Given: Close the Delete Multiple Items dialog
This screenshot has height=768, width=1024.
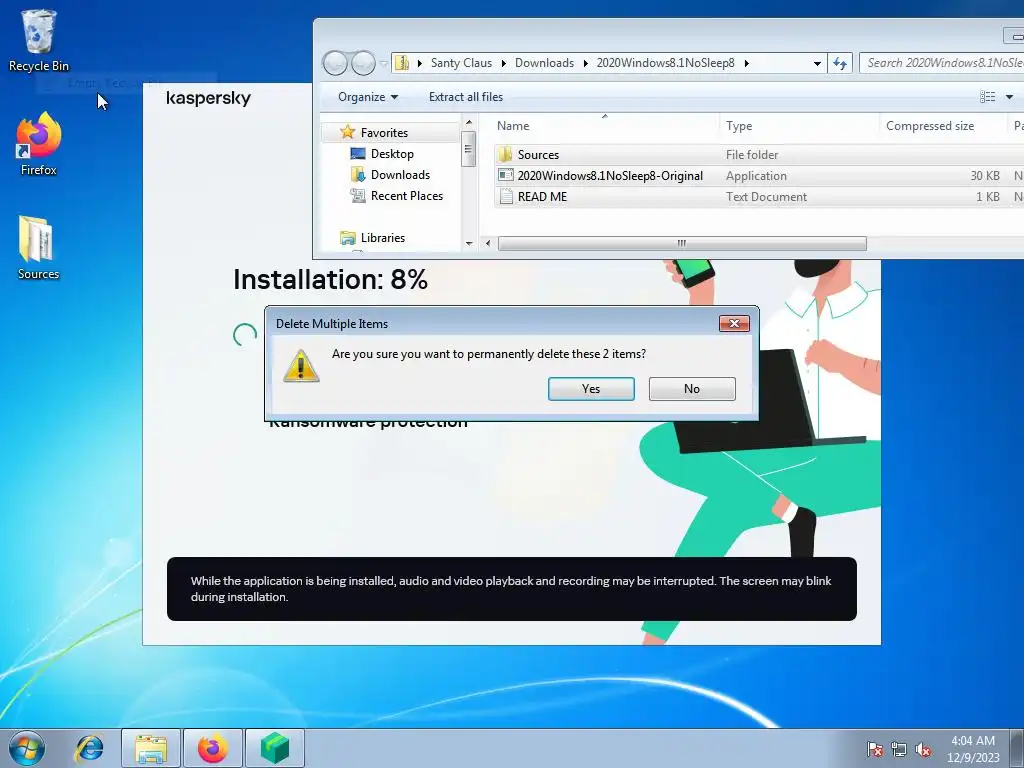Looking at the screenshot, I should [734, 323].
